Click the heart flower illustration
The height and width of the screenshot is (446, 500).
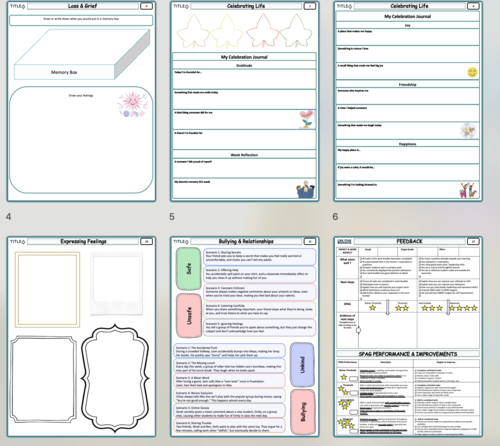coord(307,119)
